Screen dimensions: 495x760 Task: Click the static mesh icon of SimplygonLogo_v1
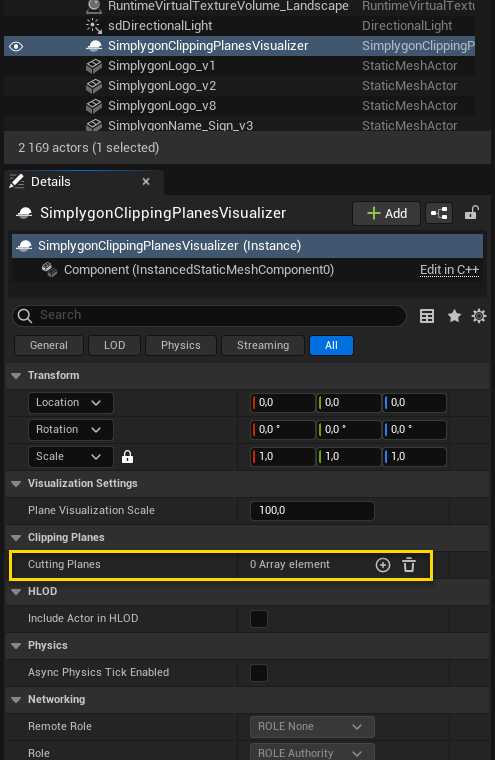tap(94, 66)
